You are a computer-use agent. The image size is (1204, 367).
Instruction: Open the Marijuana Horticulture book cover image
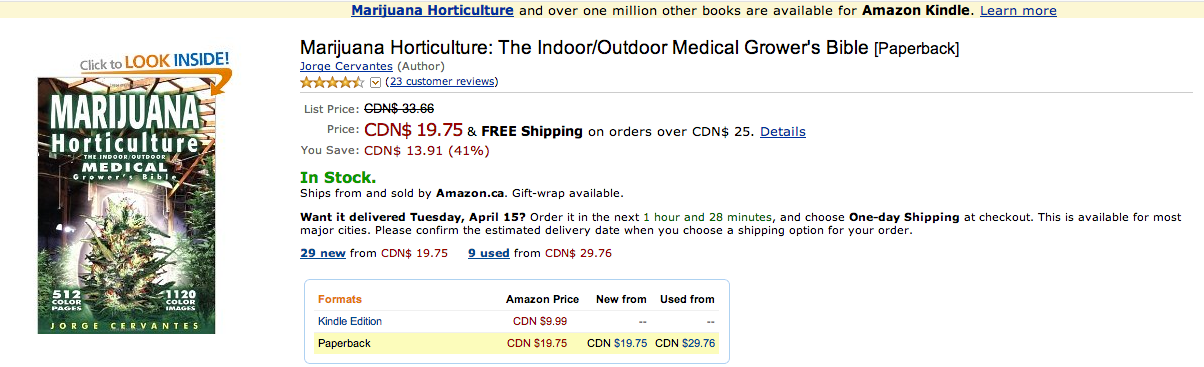tap(127, 206)
